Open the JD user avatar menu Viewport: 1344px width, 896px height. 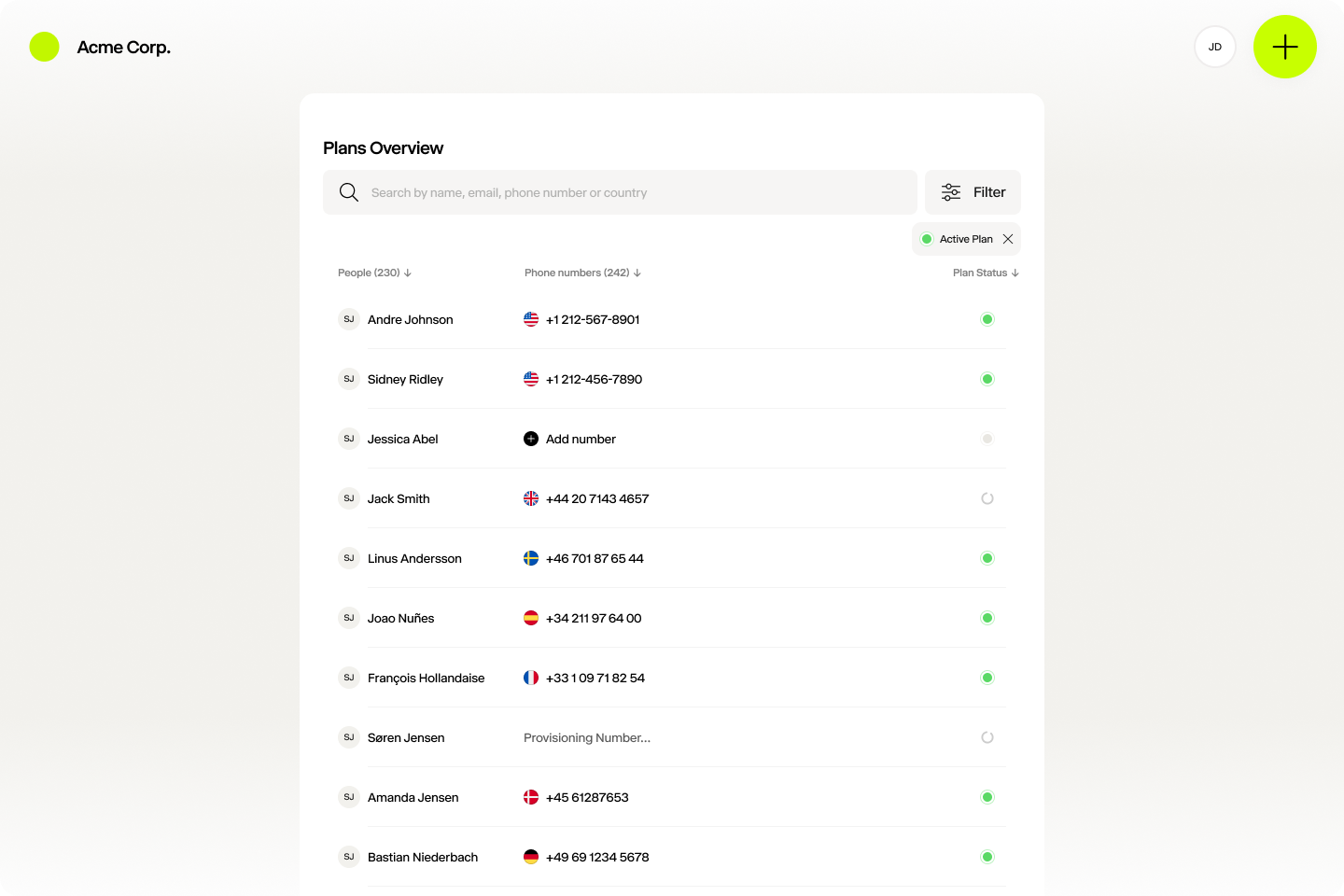(1214, 47)
